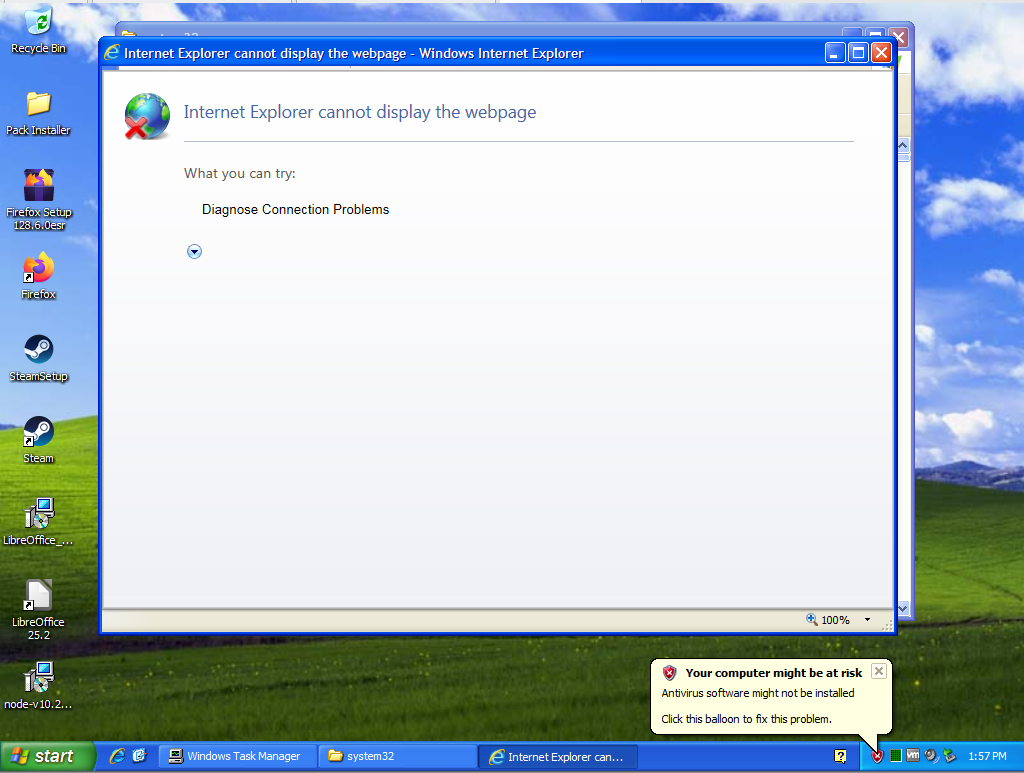
Task: Click the second quick launch browser icon
Action: [x=140, y=756]
